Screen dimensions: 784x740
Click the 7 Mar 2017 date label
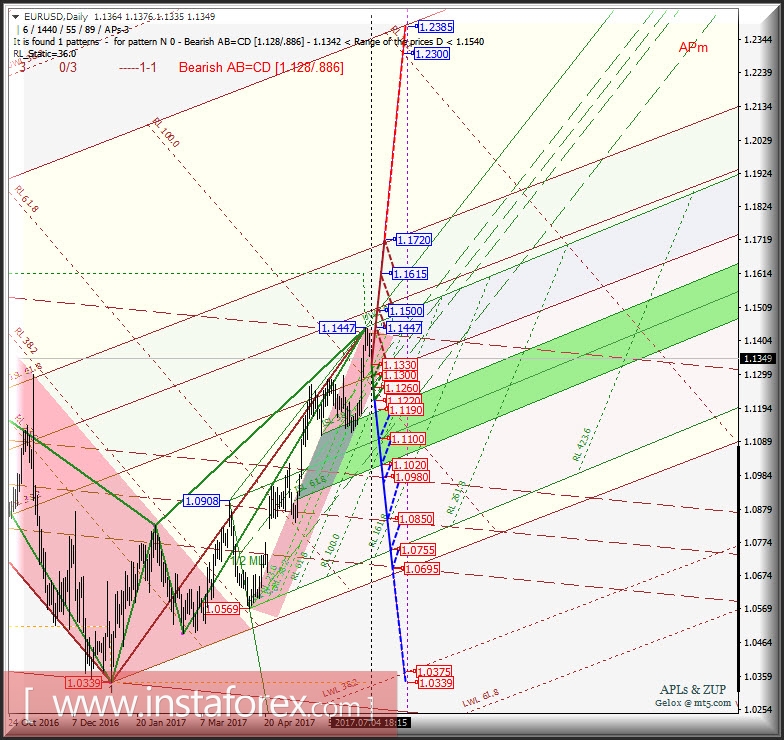point(224,722)
